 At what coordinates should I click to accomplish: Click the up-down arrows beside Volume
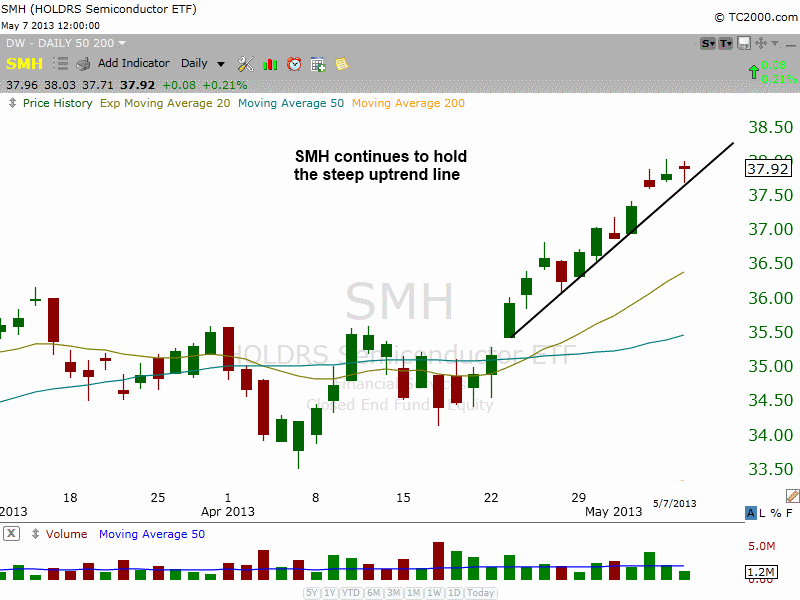coord(35,534)
